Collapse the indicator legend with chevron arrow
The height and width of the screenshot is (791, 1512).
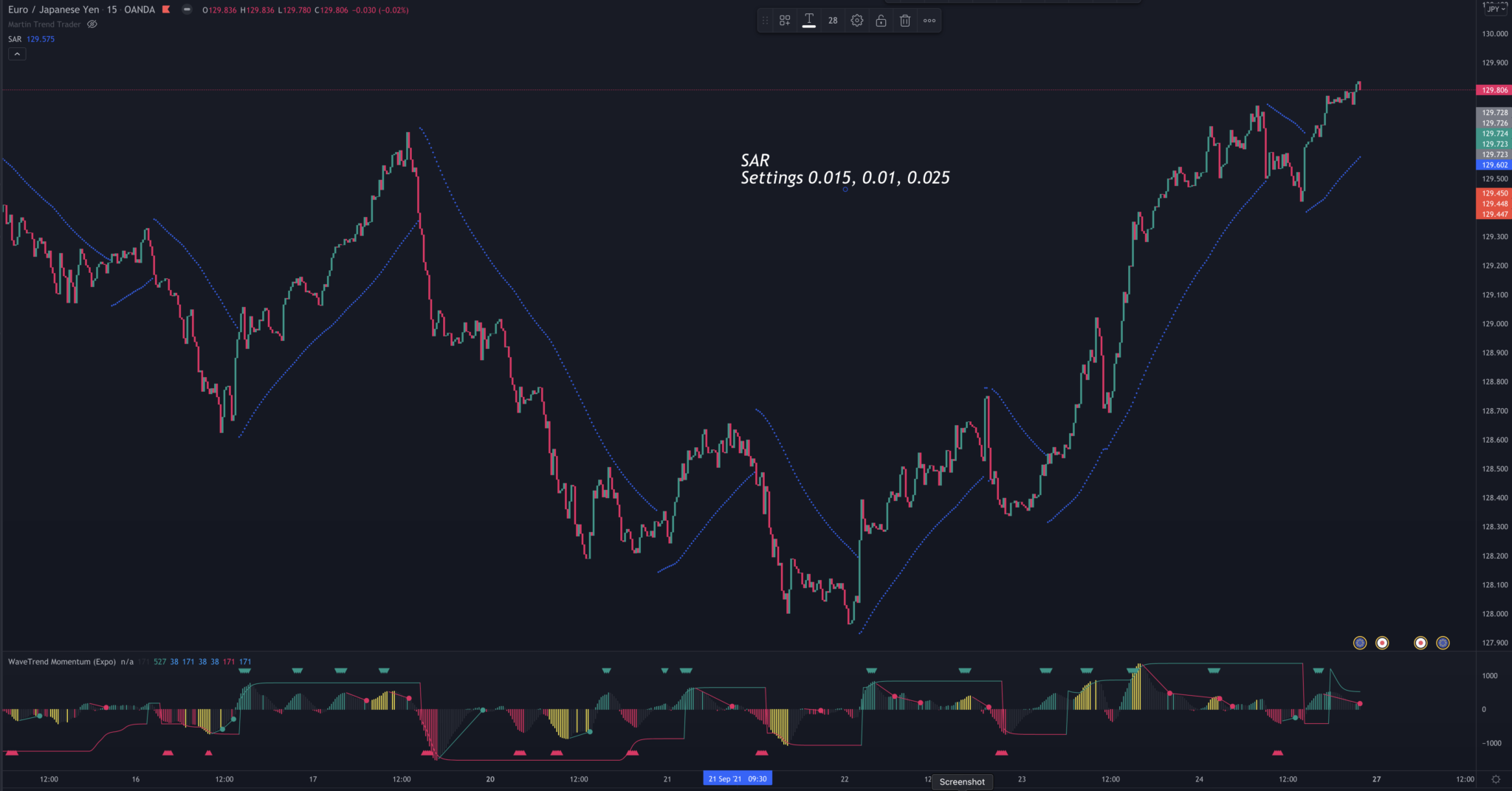pyautogui.click(x=17, y=54)
